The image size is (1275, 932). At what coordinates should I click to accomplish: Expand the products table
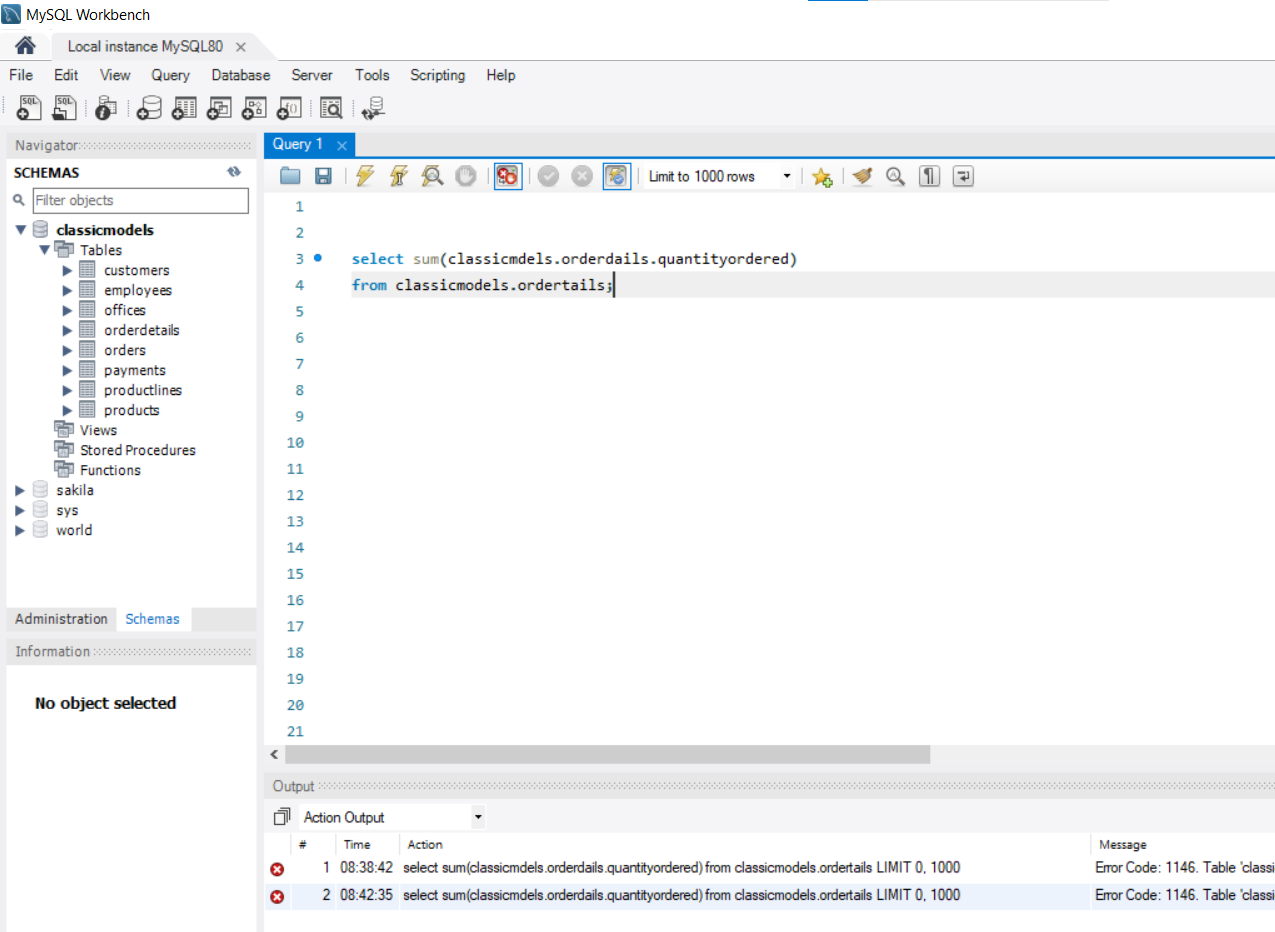tap(67, 410)
